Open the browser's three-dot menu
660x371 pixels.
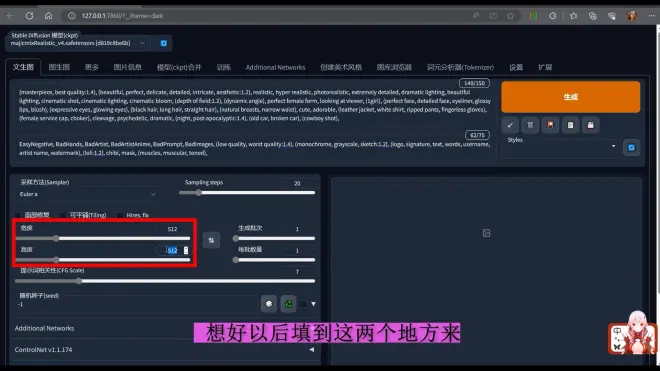[x=651, y=16]
